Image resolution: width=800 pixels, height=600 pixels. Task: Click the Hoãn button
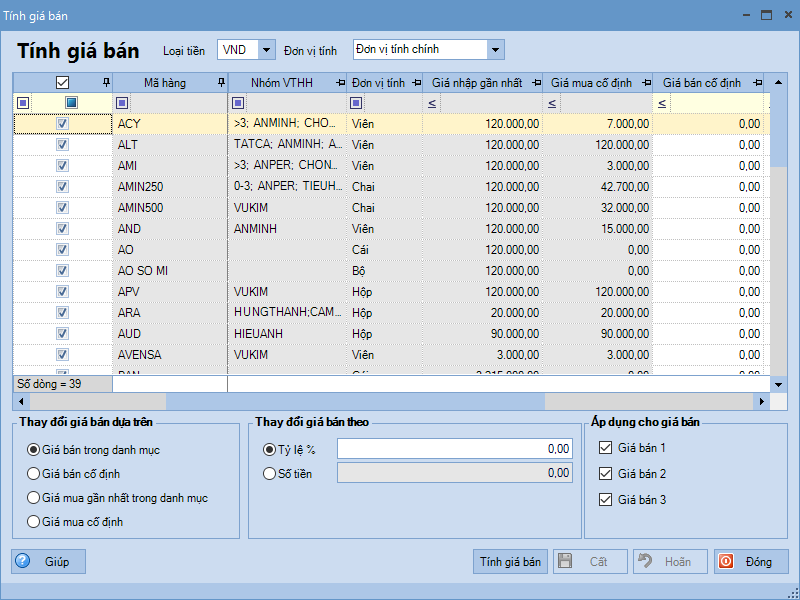tap(670, 562)
